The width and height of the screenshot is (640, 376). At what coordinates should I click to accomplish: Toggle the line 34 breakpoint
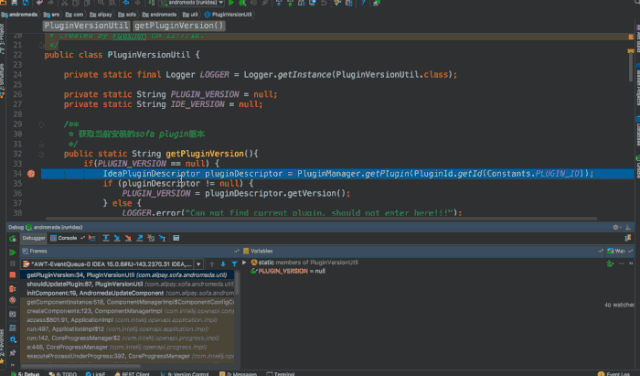pos(31,174)
